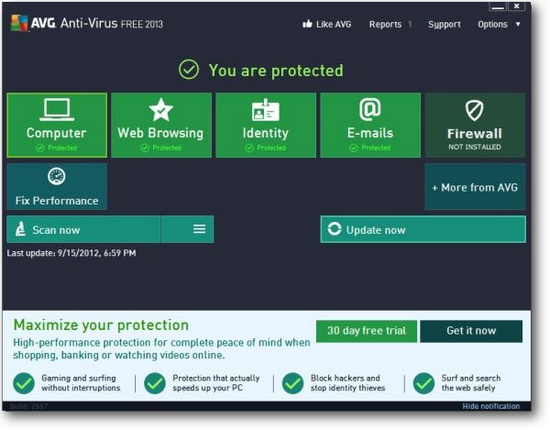550x430 pixels.
Task: Start a scan with Scan now
Action: point(83,229)
